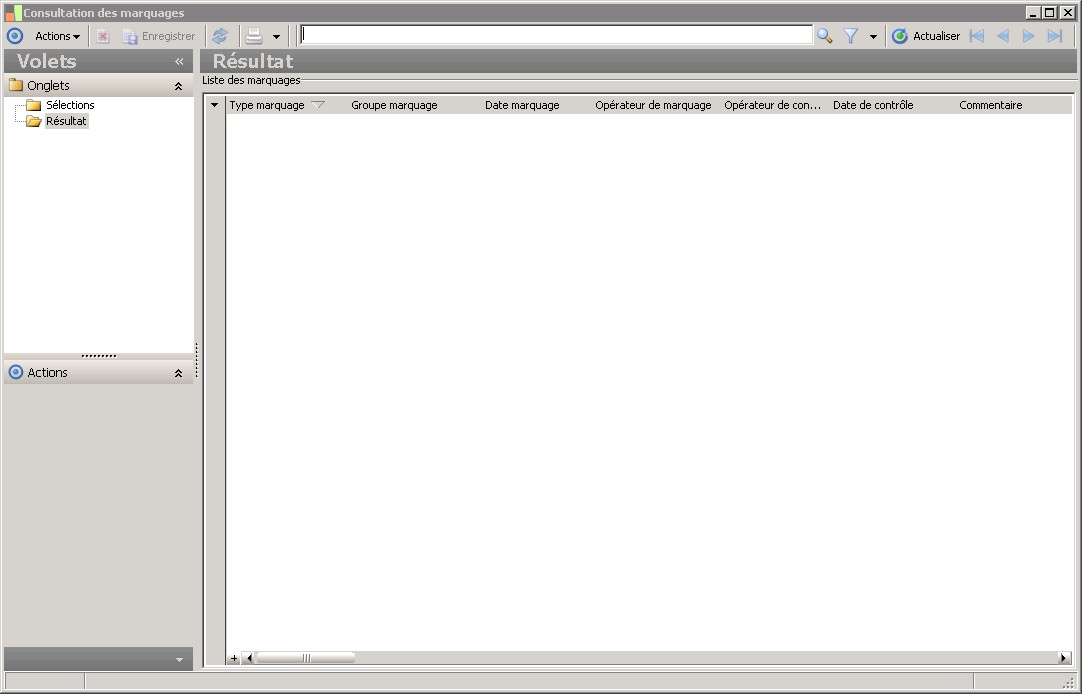This screenshot has width=1082, height=694.
Task: Open the grid row selector dropdown
Action: [x=215, y=105]
